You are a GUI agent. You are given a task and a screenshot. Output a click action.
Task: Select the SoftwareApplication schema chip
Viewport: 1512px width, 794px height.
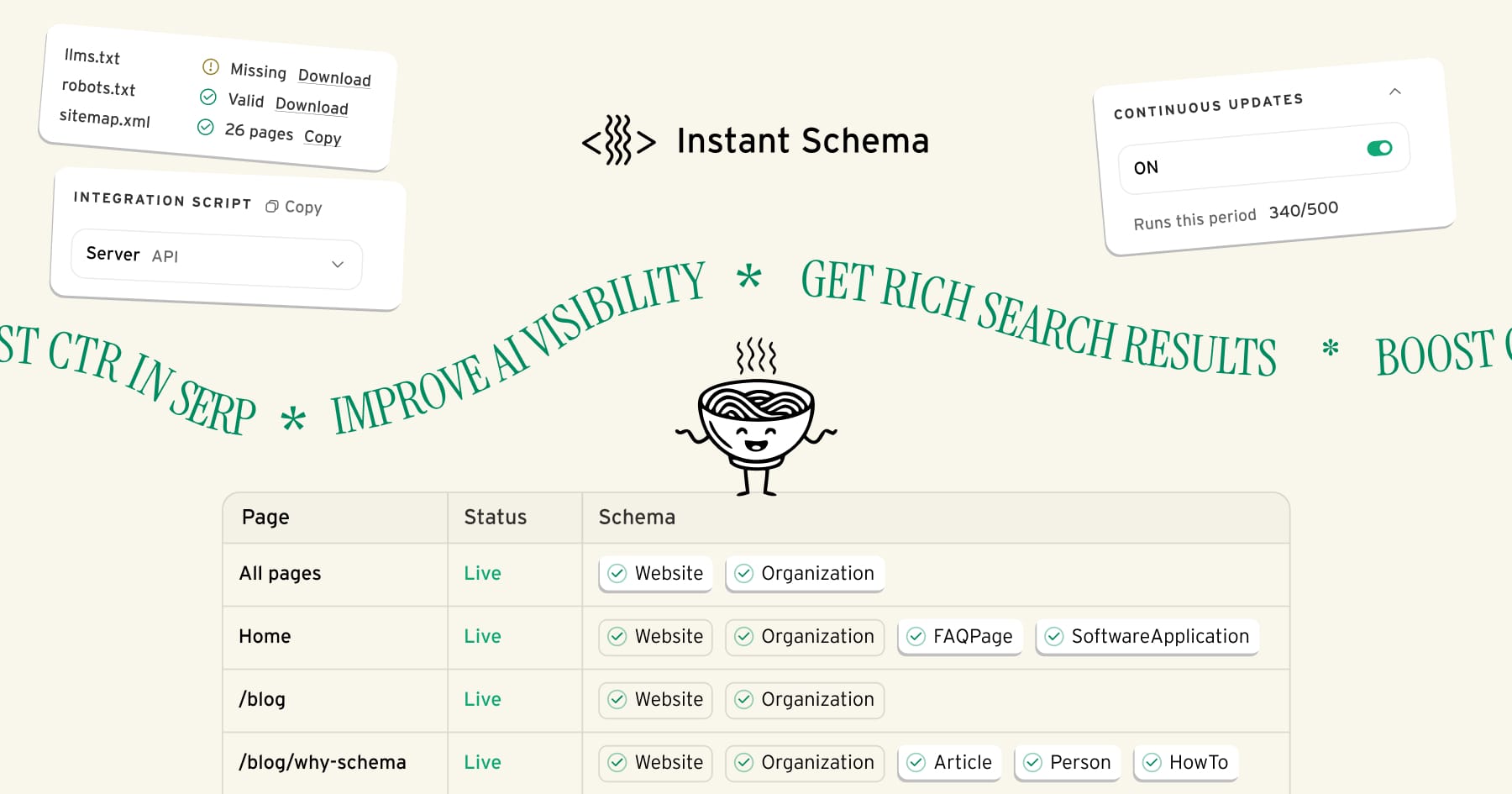(1147, 636)
